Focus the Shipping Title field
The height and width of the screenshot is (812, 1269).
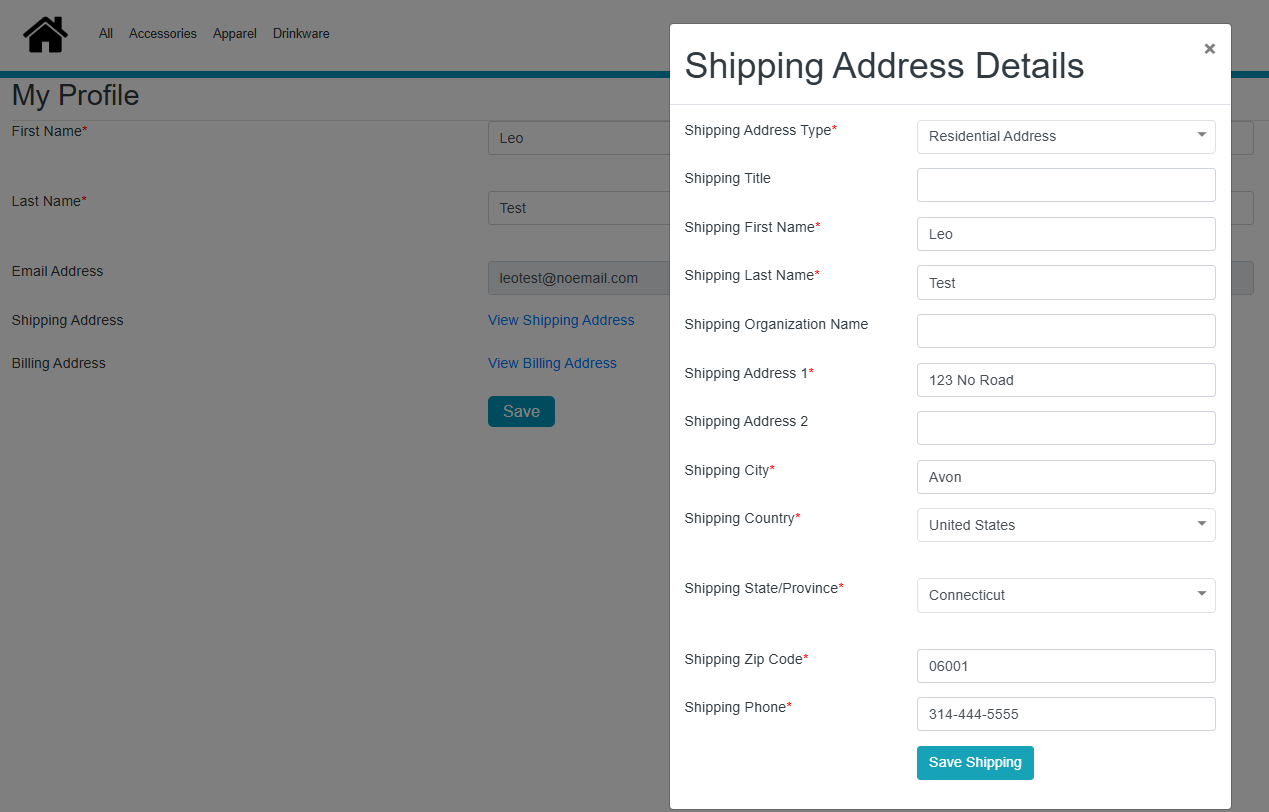click(1065, 185)
